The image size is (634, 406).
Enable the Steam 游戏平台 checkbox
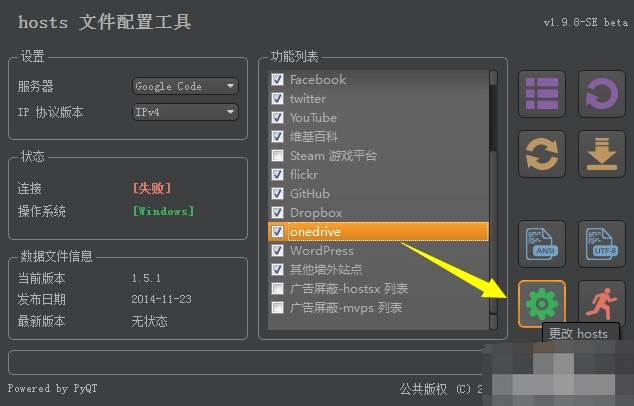(x=277, y=155)
